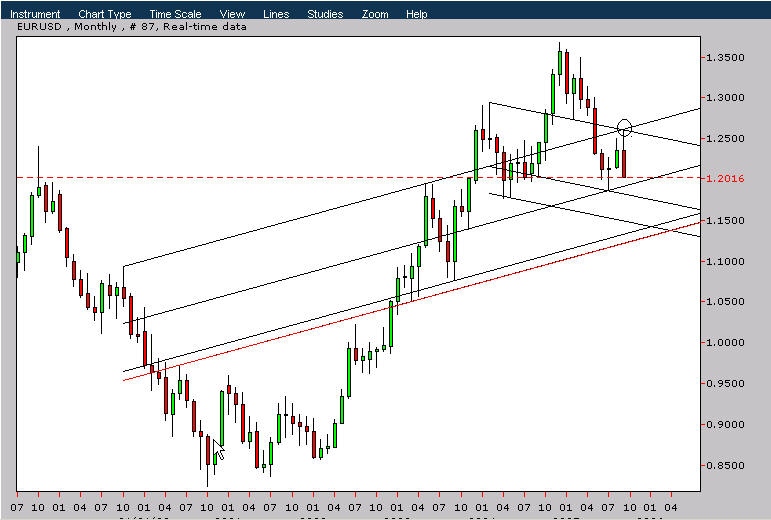This screenshot has width=771, height=520.
Task: Click the 1.2500 price axis label
Action: pos(725,139)
